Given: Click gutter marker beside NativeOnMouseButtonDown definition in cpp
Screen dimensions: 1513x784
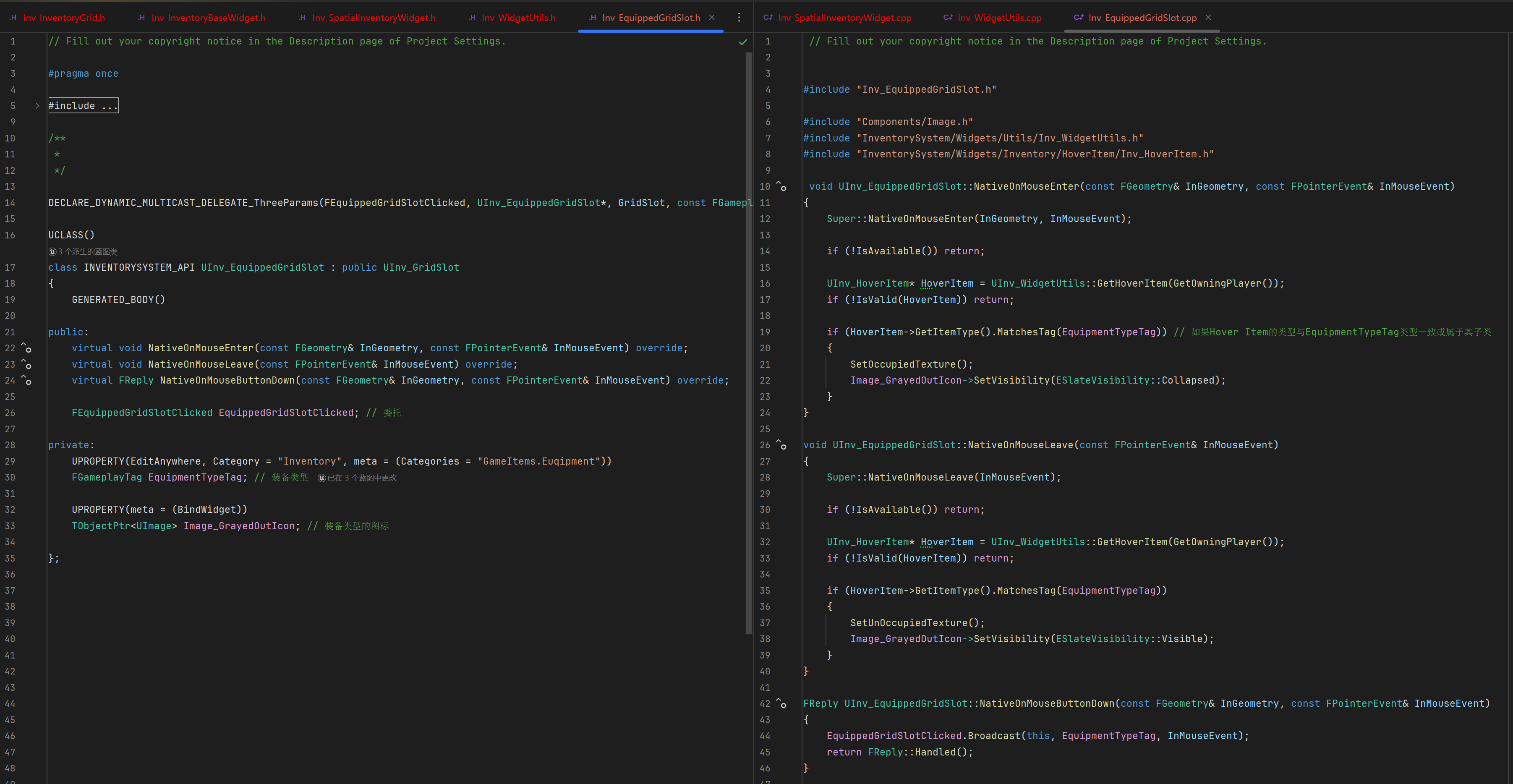Looking at the screenshot, I should [781, 703].
